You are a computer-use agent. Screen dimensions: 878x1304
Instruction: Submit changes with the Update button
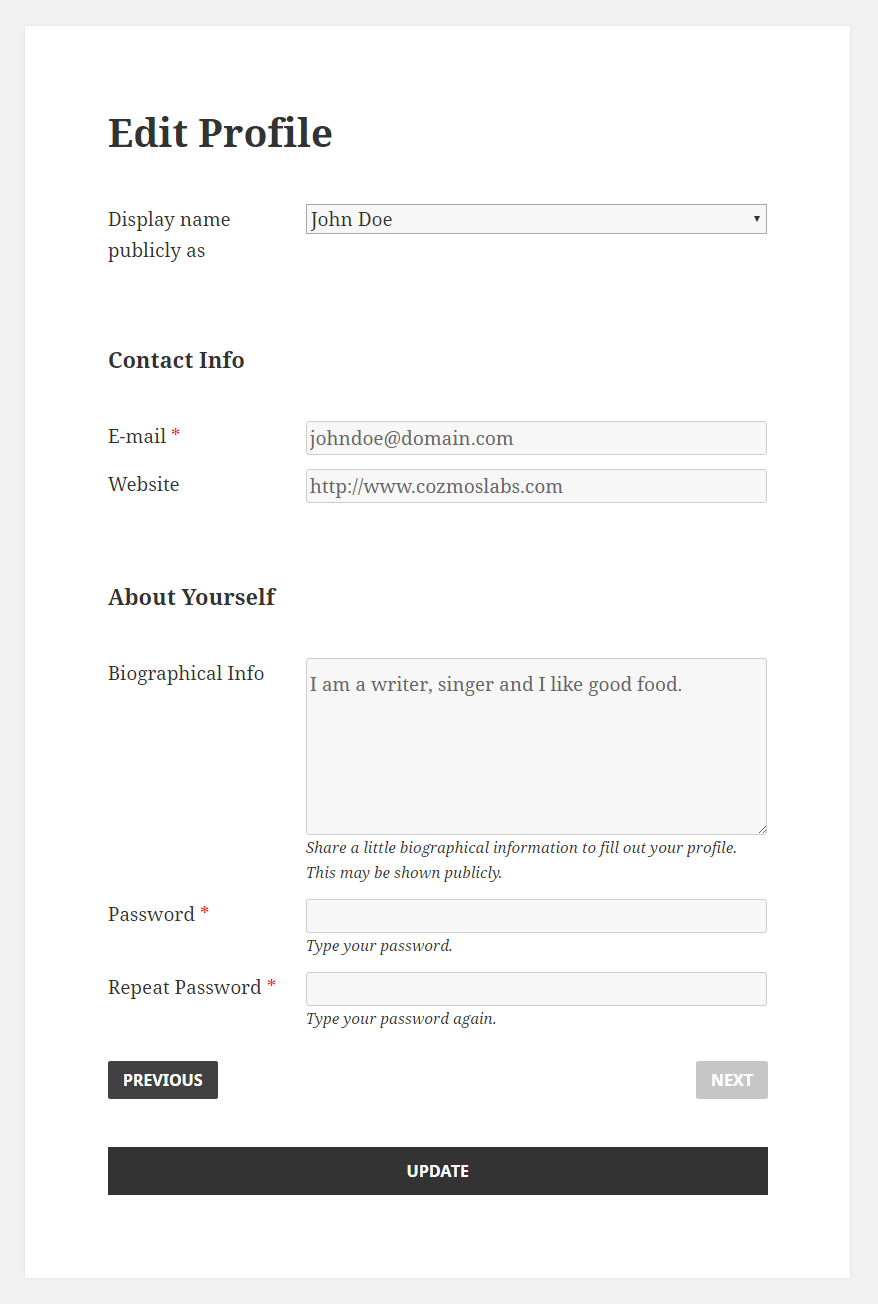click(438, 1171)
